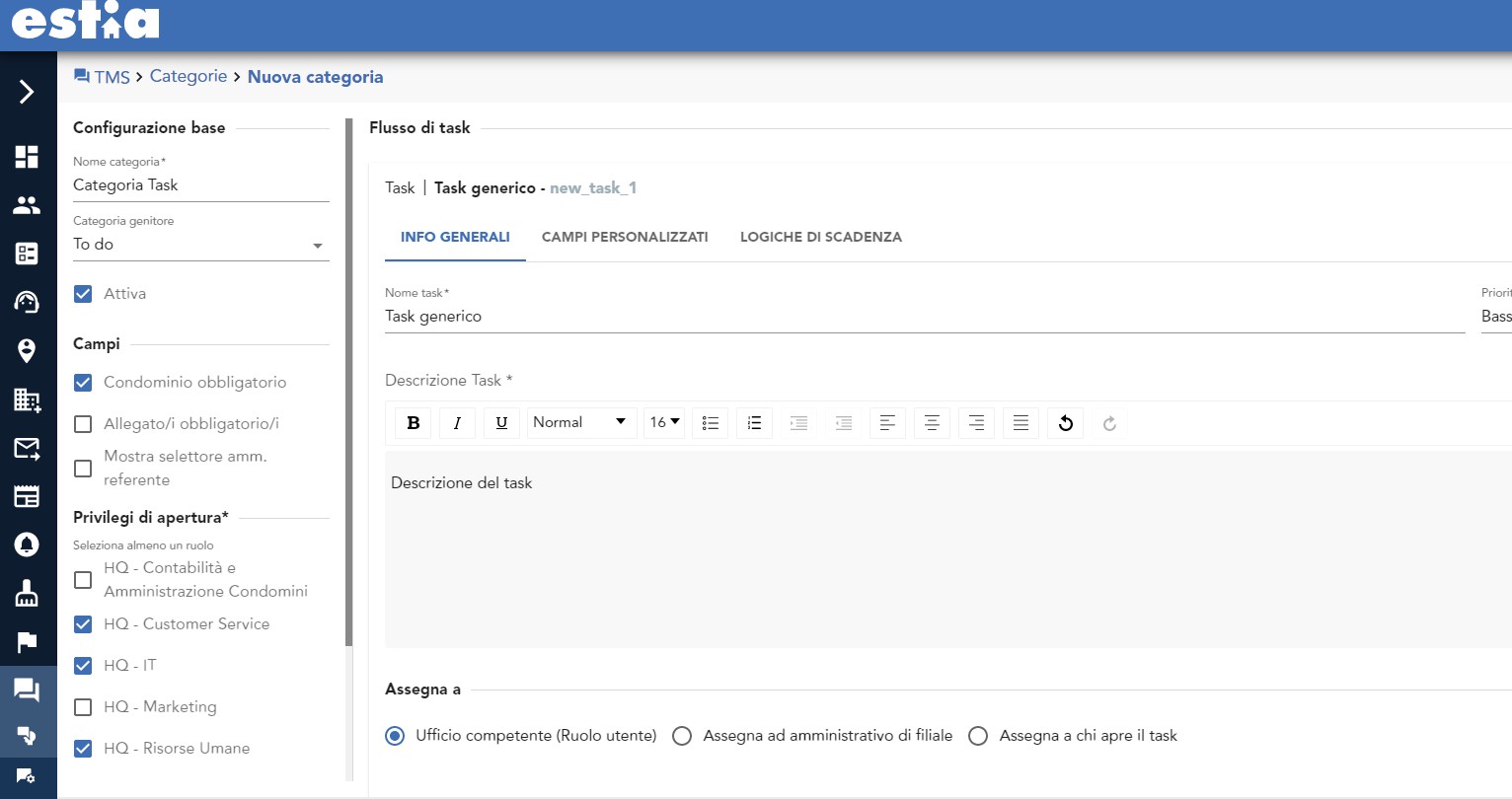Expand the font size 16 dropdown
1512x799 pixels.
(x=664, y=422)
